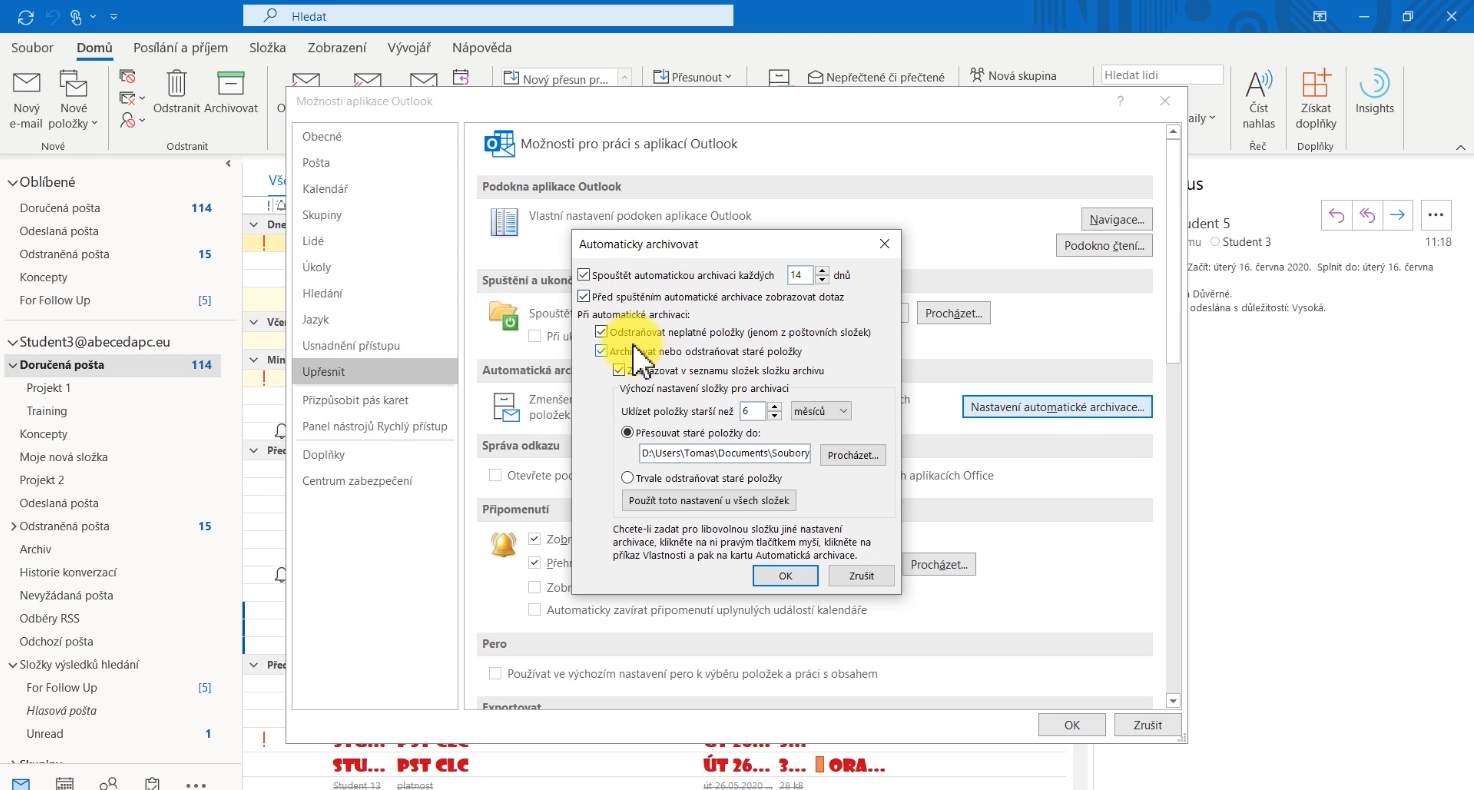The width and height of the screenshot is (1474, 790).
Task: Click the forward arrow icon in reading pane
Action: [1398, 215]
